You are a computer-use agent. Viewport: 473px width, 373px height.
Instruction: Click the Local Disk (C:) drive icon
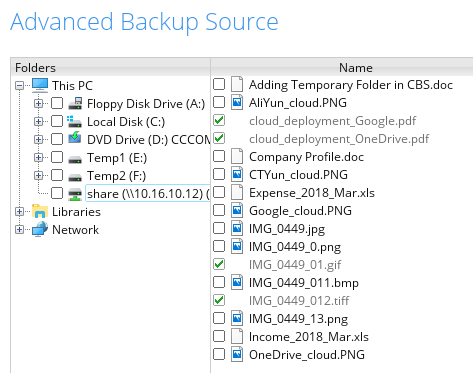74,122
